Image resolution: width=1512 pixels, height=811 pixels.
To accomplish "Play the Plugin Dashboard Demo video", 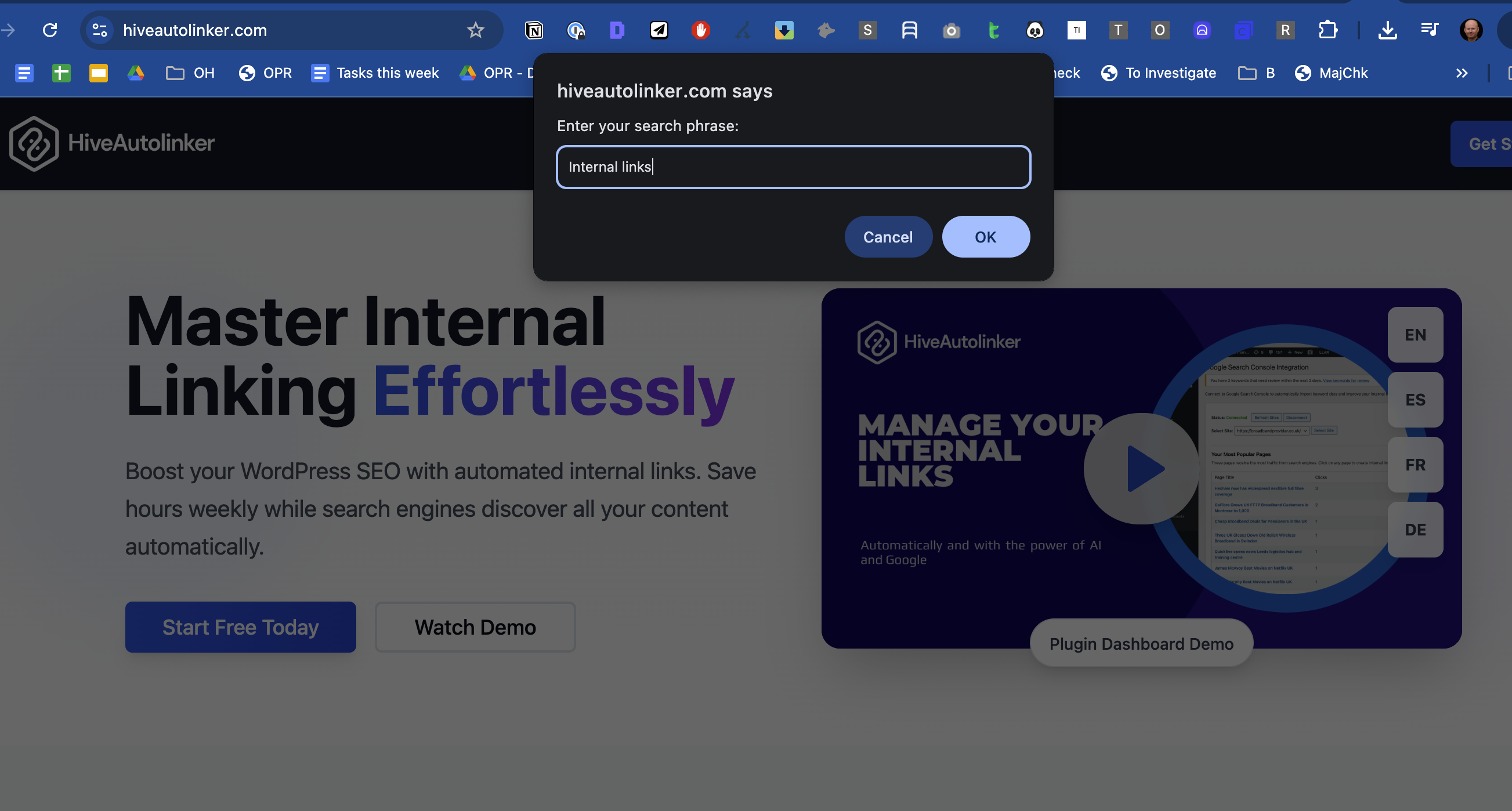I will coord(1142,468).
